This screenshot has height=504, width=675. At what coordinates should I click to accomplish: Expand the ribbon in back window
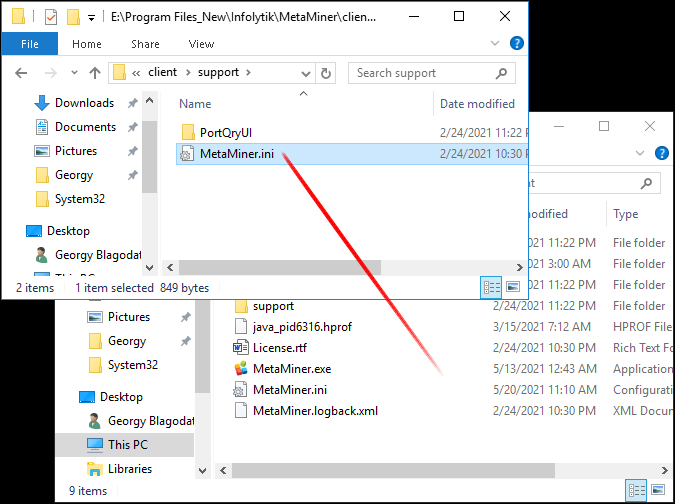point(640,153)
